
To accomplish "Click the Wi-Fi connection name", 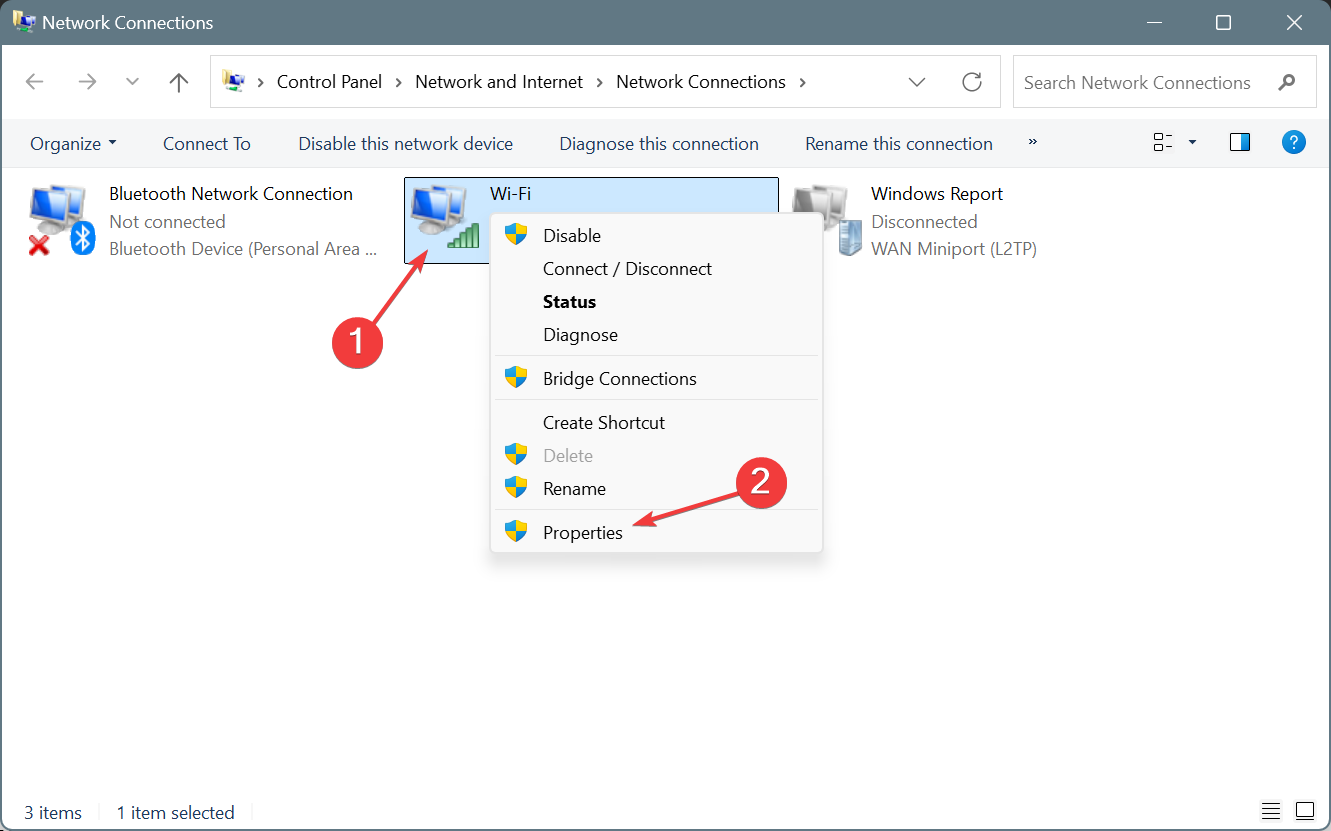I will (510, 194).
